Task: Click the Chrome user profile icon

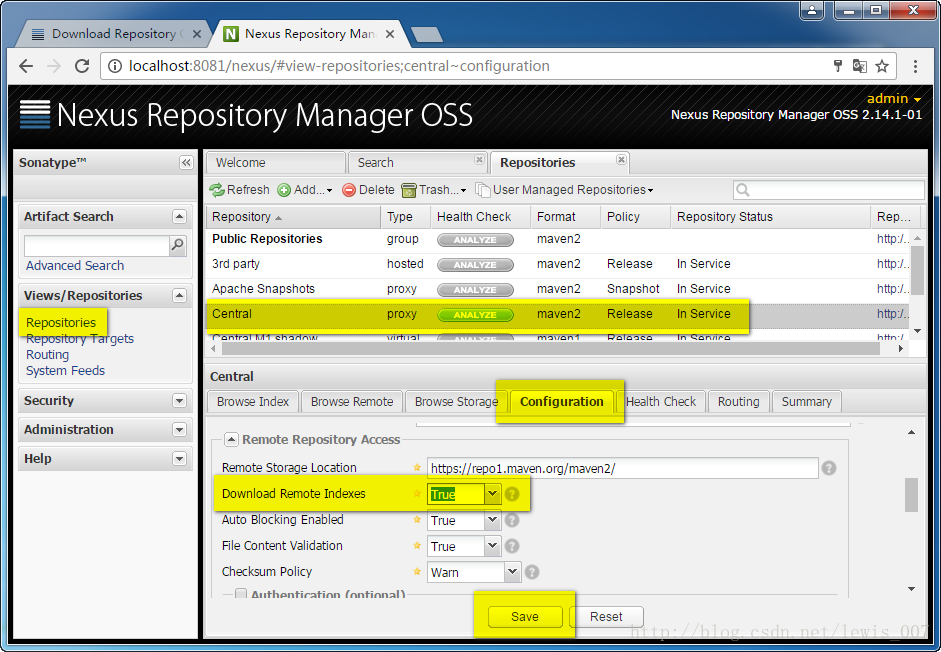Action: [812, 10]
